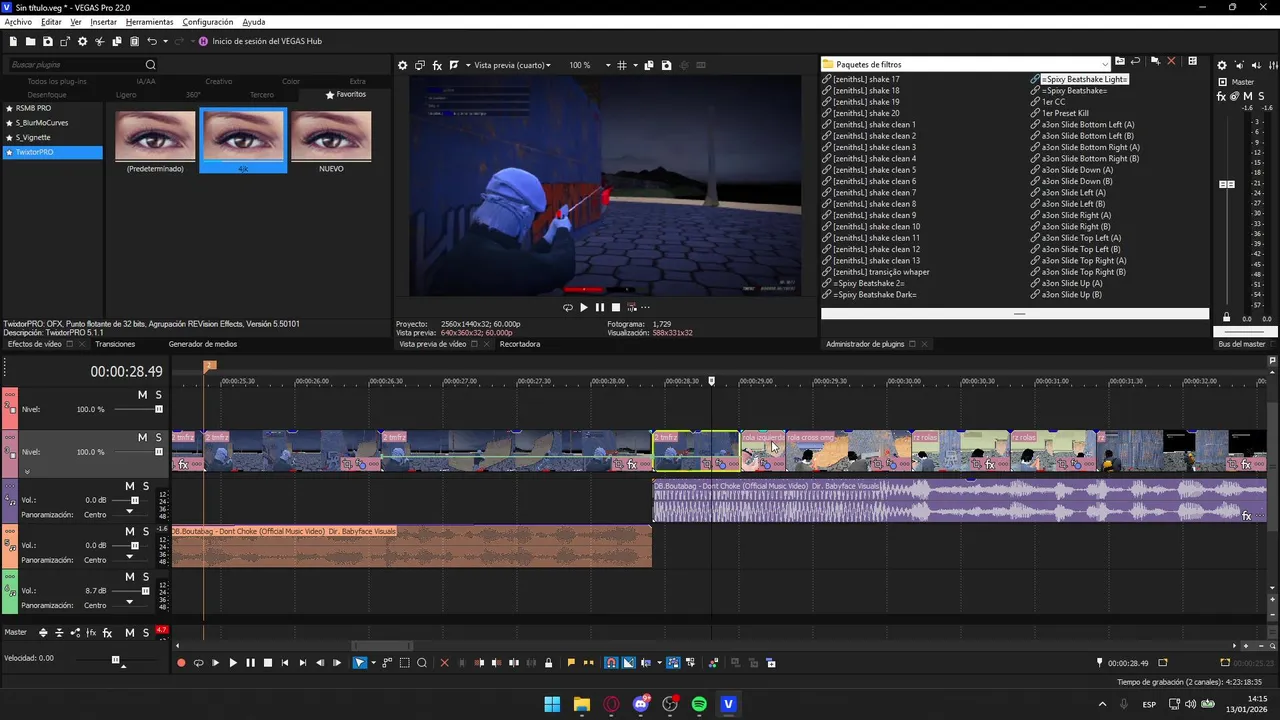
Task: Select the S_Vignette plug-in
Action: click(33, 137)
